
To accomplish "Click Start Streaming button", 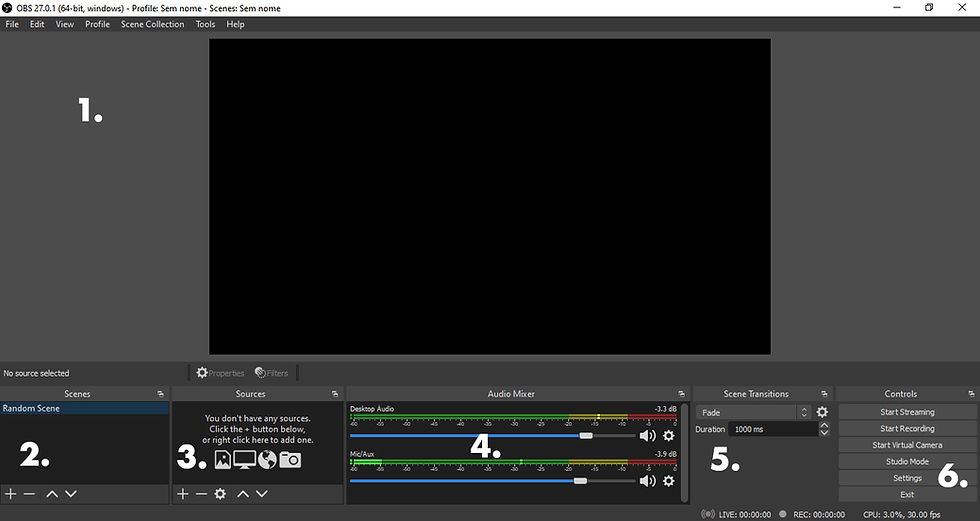I will click(x=908, y=412).
